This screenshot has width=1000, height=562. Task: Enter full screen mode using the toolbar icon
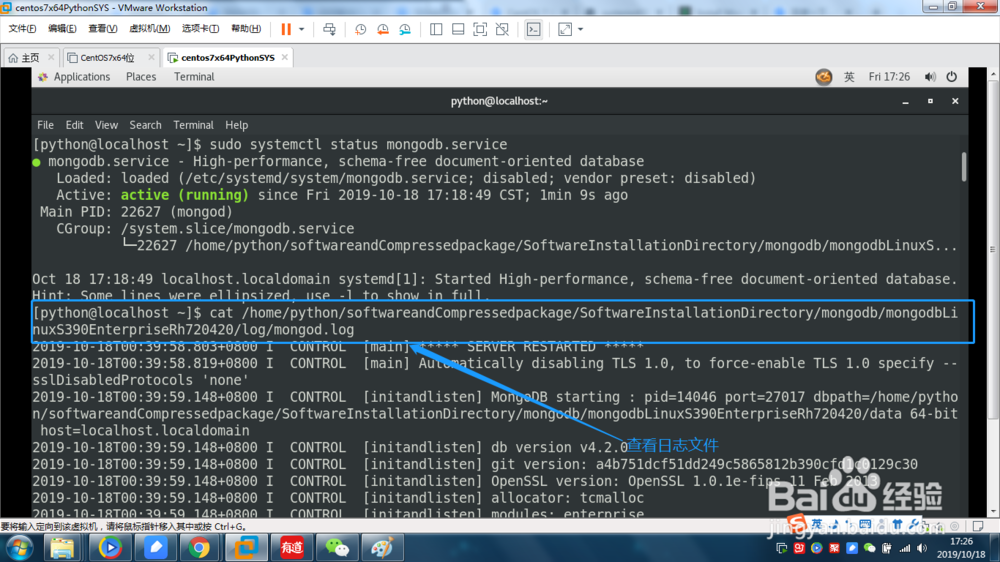click(x=480, y=29)
